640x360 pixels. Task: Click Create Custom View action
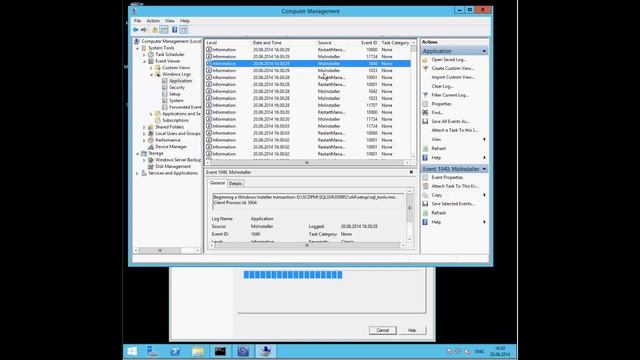[x=453, y=69]
